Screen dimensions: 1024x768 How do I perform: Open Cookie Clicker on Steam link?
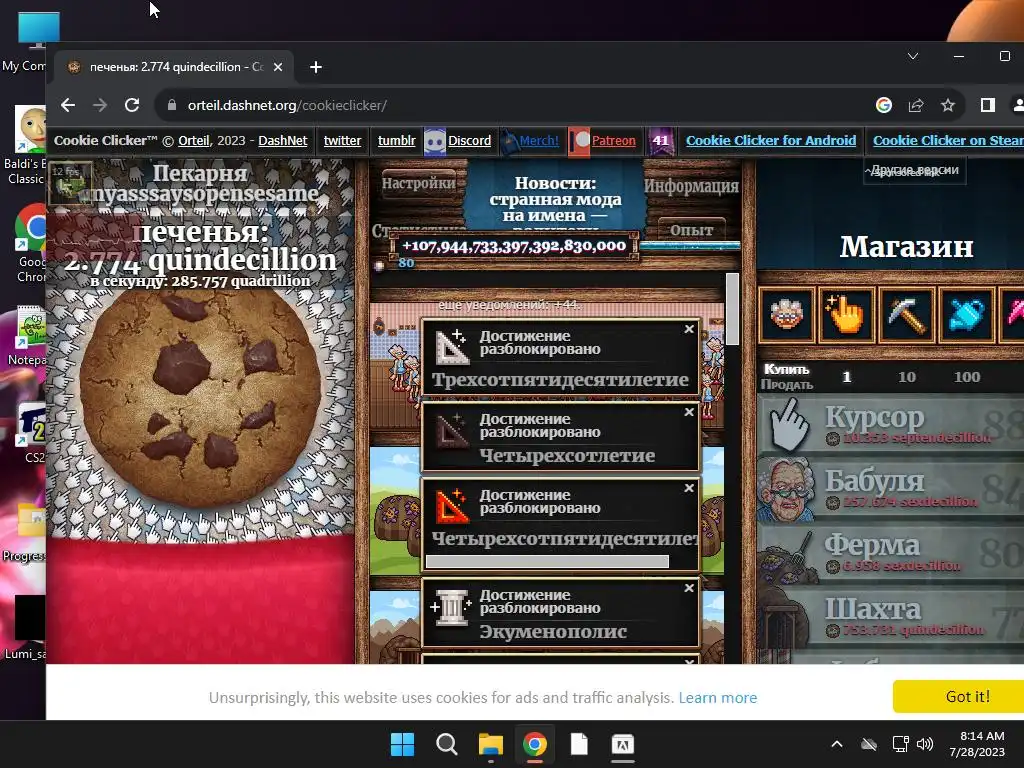(x=948, y=140)
